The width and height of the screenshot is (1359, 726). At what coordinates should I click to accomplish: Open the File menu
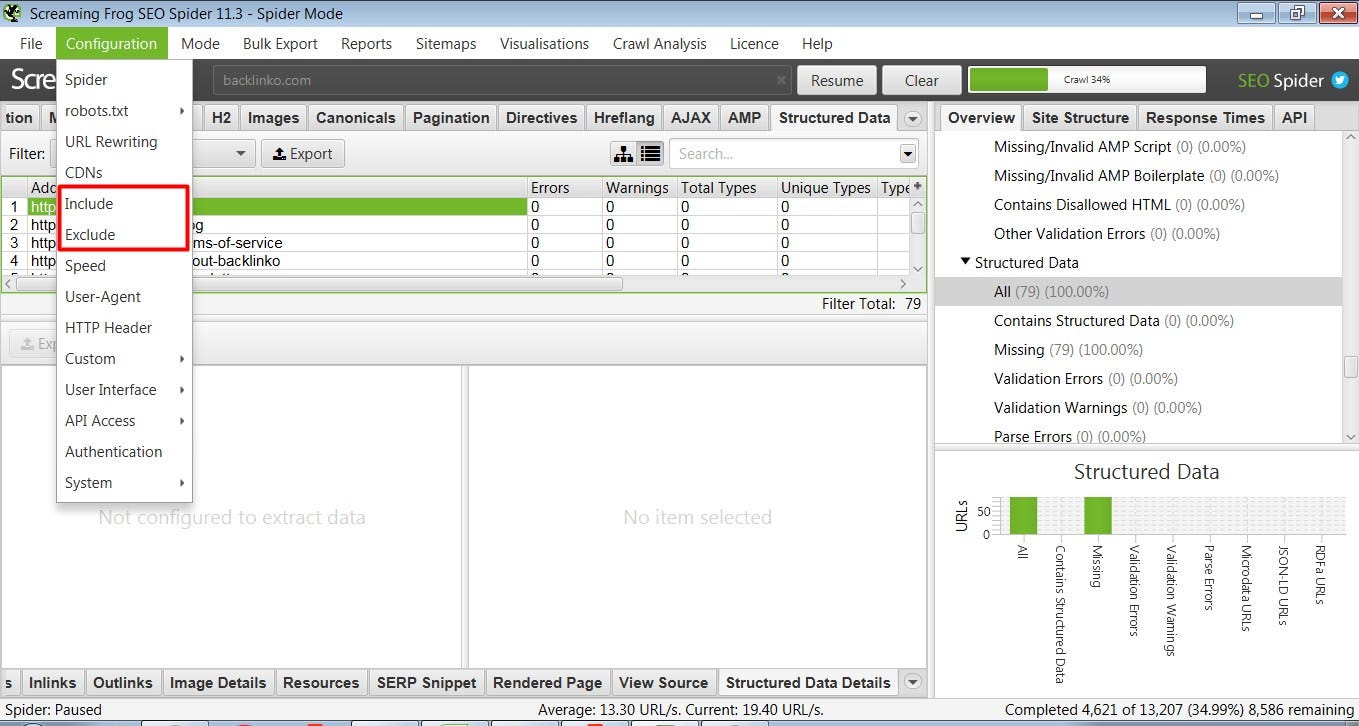[31, 44]
